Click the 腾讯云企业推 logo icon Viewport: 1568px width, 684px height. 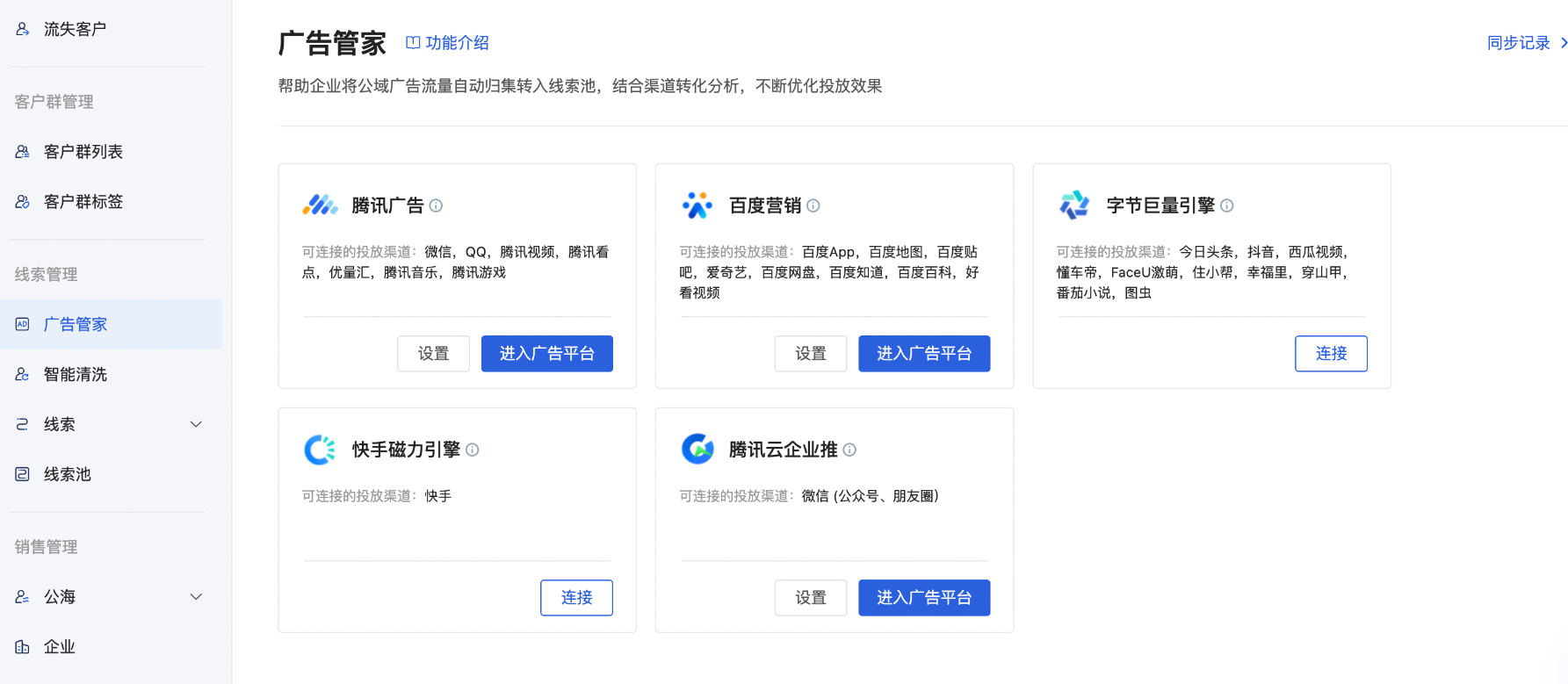[x=697, y=450]
